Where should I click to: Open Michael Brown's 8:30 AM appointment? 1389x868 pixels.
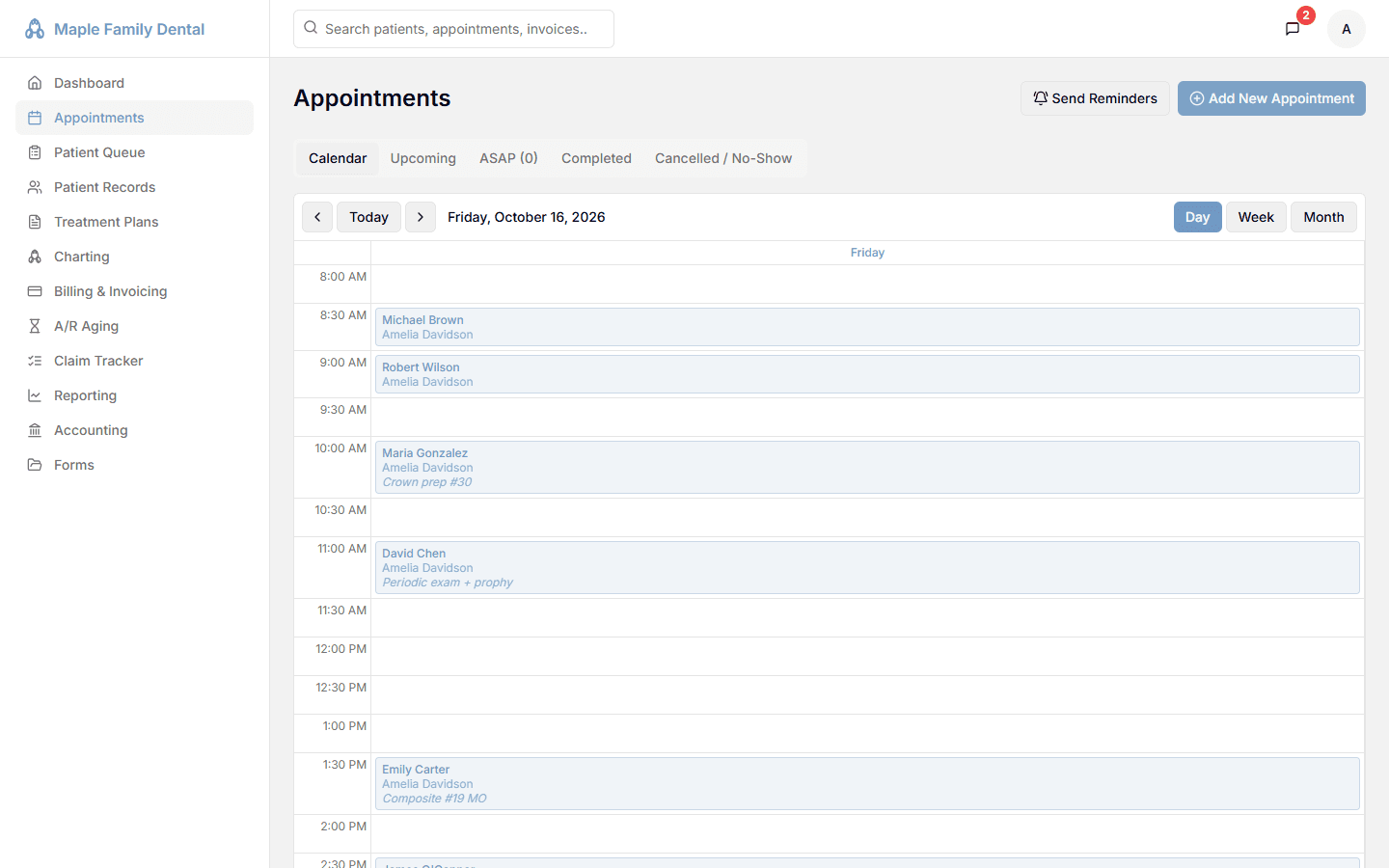tap(867, 327)
